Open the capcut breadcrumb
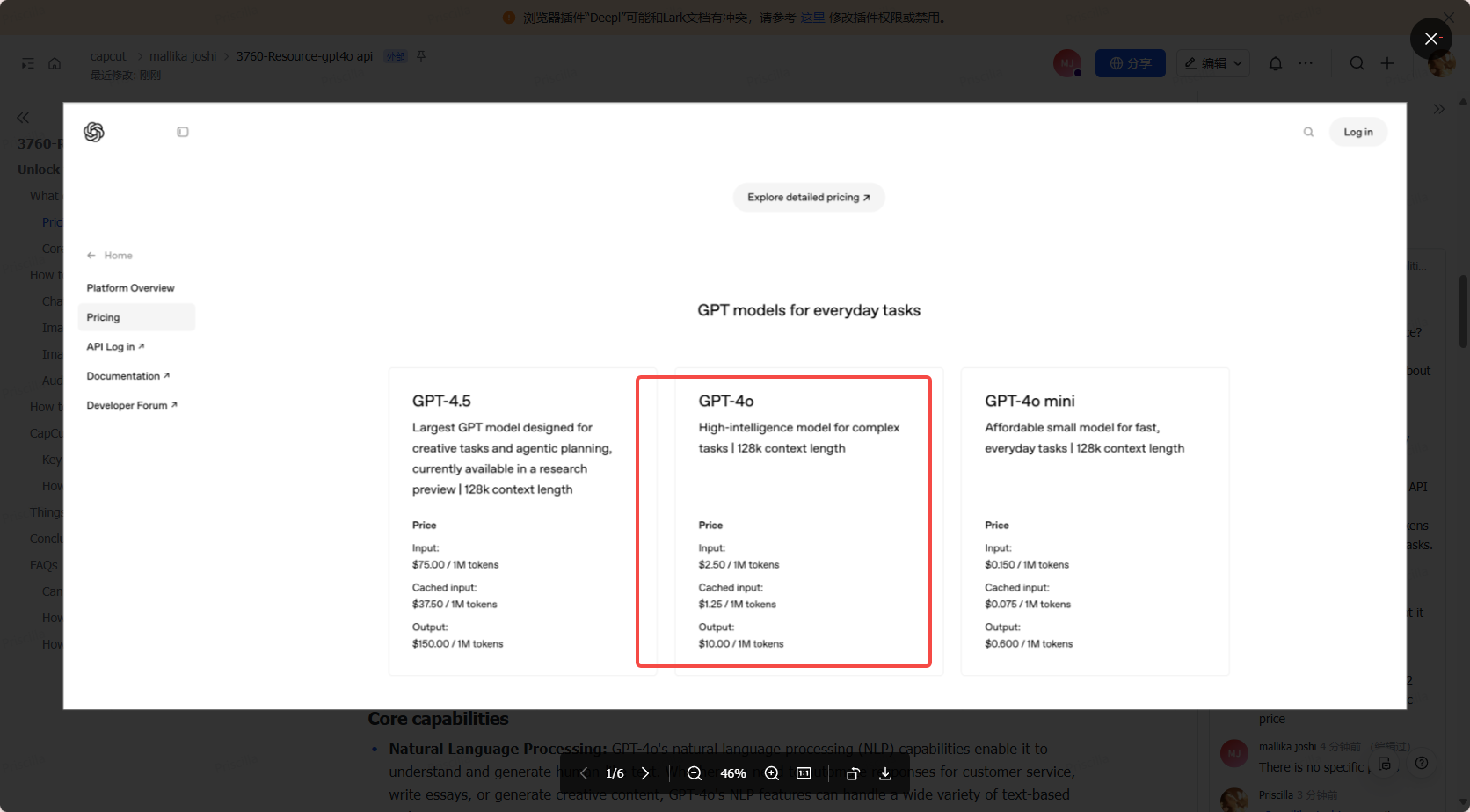Screen dimensions: 1470x812 108,56
